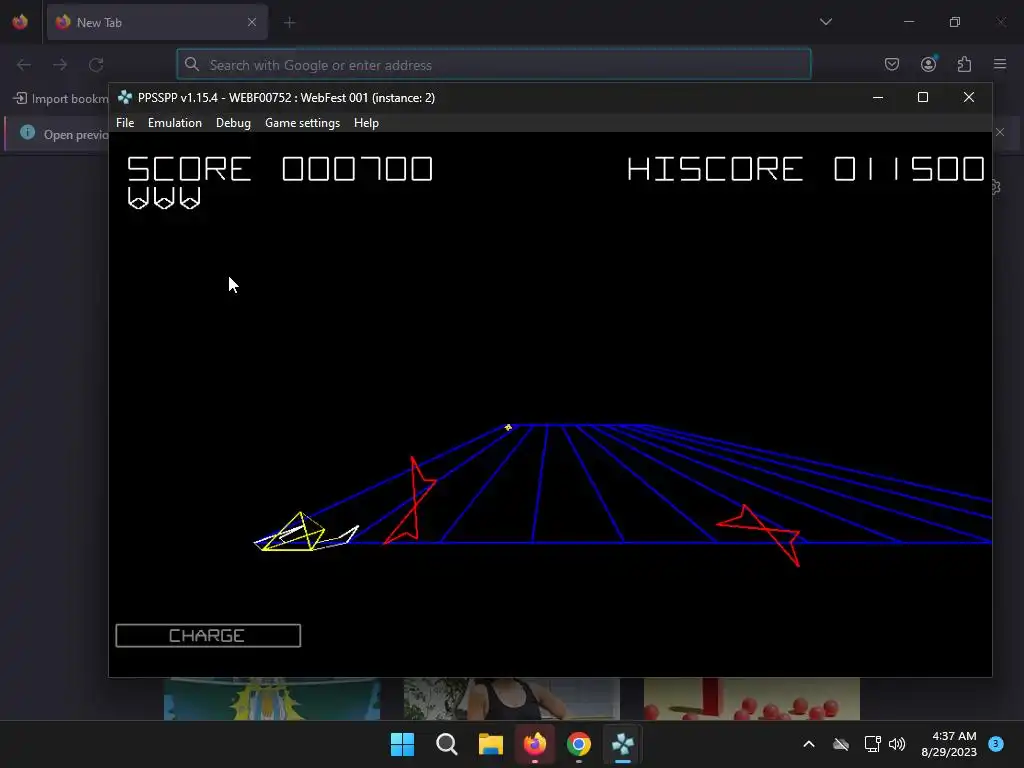The image size is (1024, 768).
Task: Click the info icon in notification bar
Action: tap(27, 133)
